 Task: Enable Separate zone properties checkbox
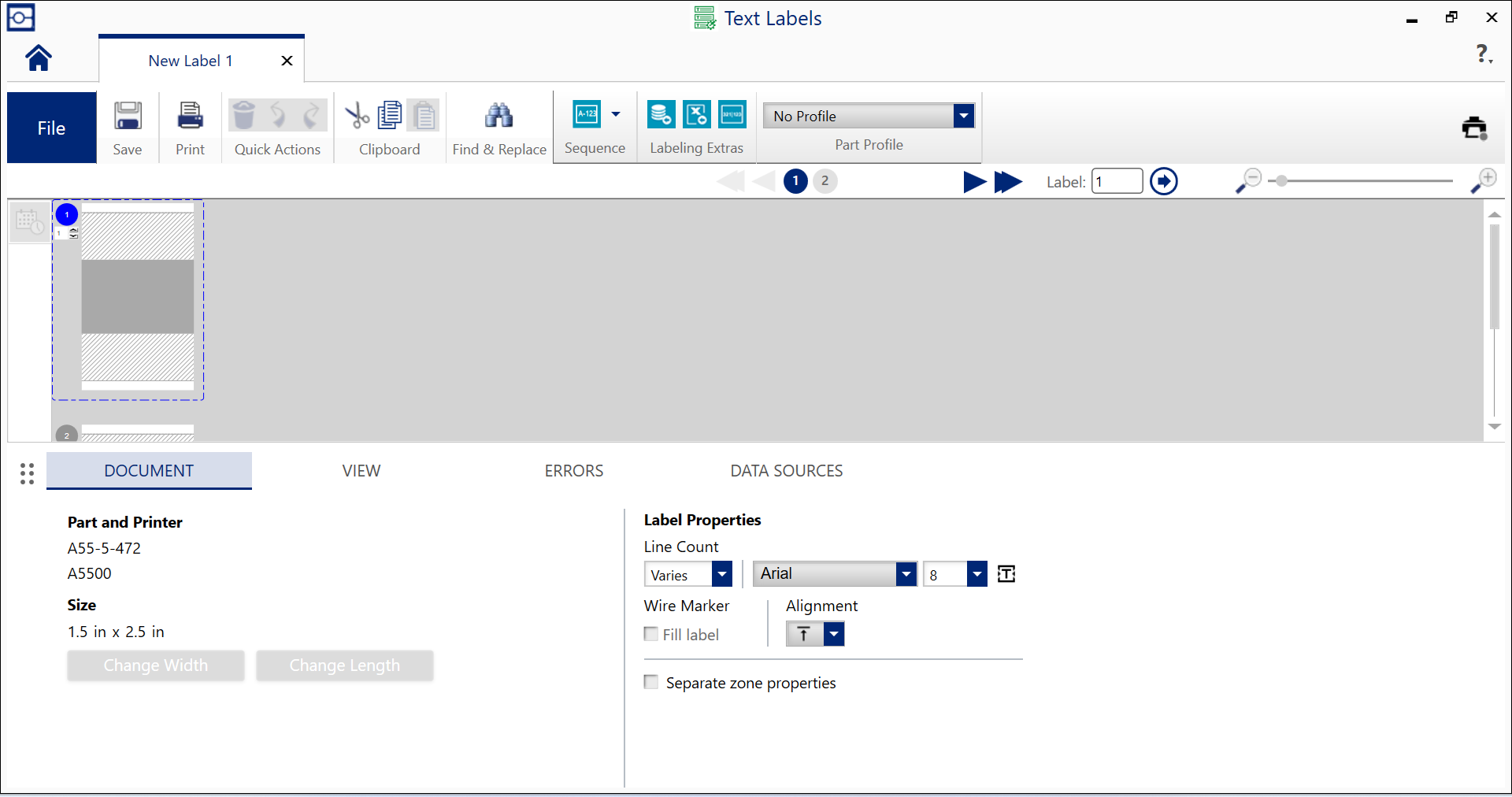651,682
